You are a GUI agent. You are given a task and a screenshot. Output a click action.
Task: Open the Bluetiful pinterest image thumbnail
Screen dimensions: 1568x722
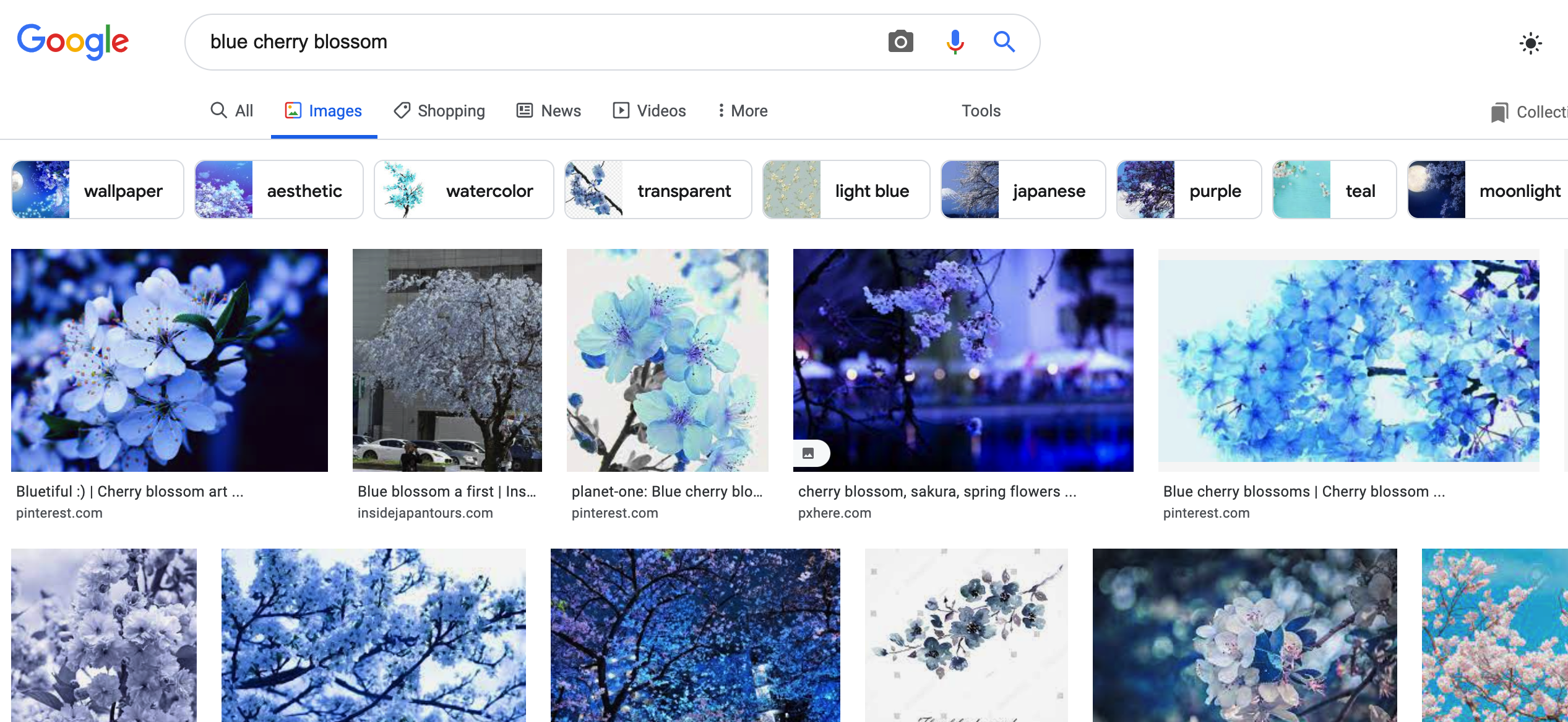(170, 360)
